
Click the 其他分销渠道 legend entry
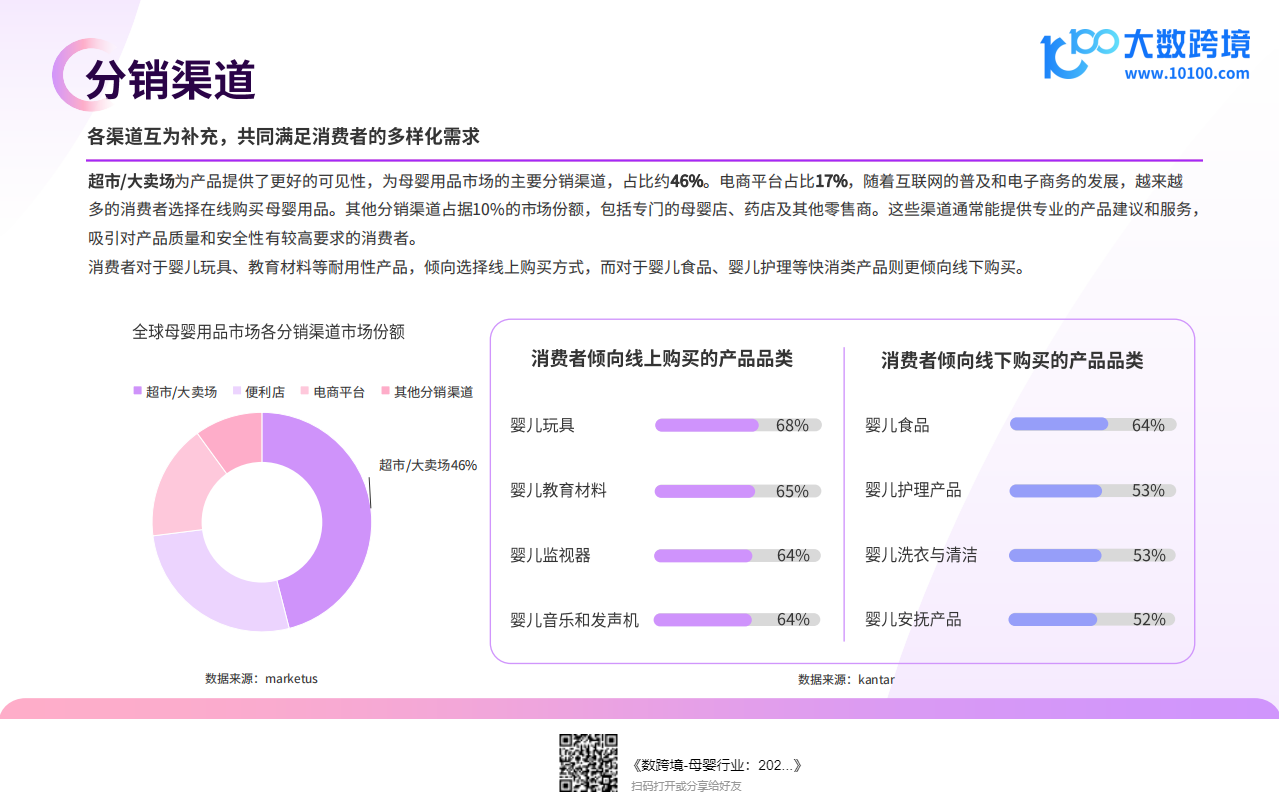pos(426,392)
